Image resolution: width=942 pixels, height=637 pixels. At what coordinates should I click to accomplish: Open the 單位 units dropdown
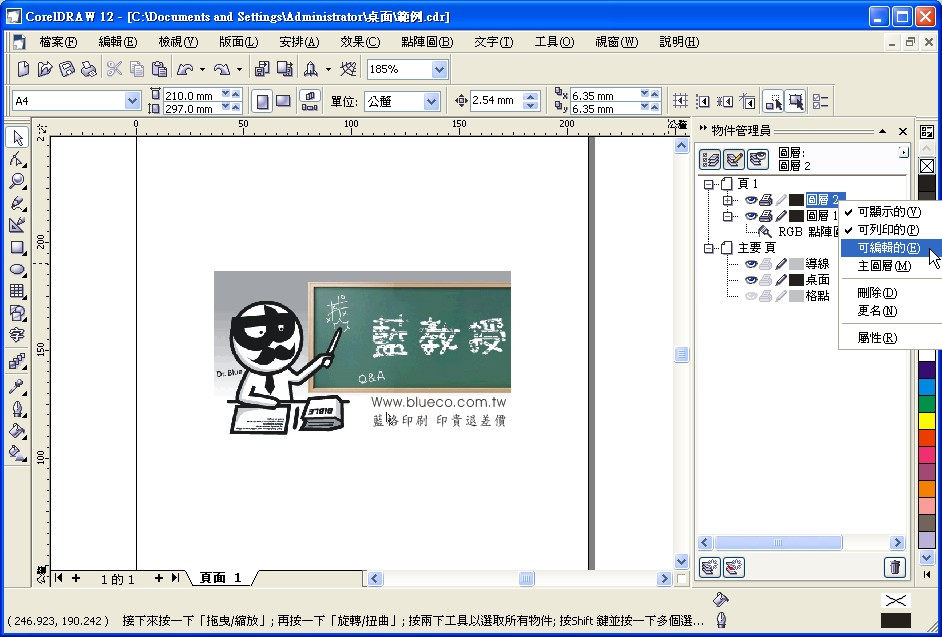coord(431,101)
